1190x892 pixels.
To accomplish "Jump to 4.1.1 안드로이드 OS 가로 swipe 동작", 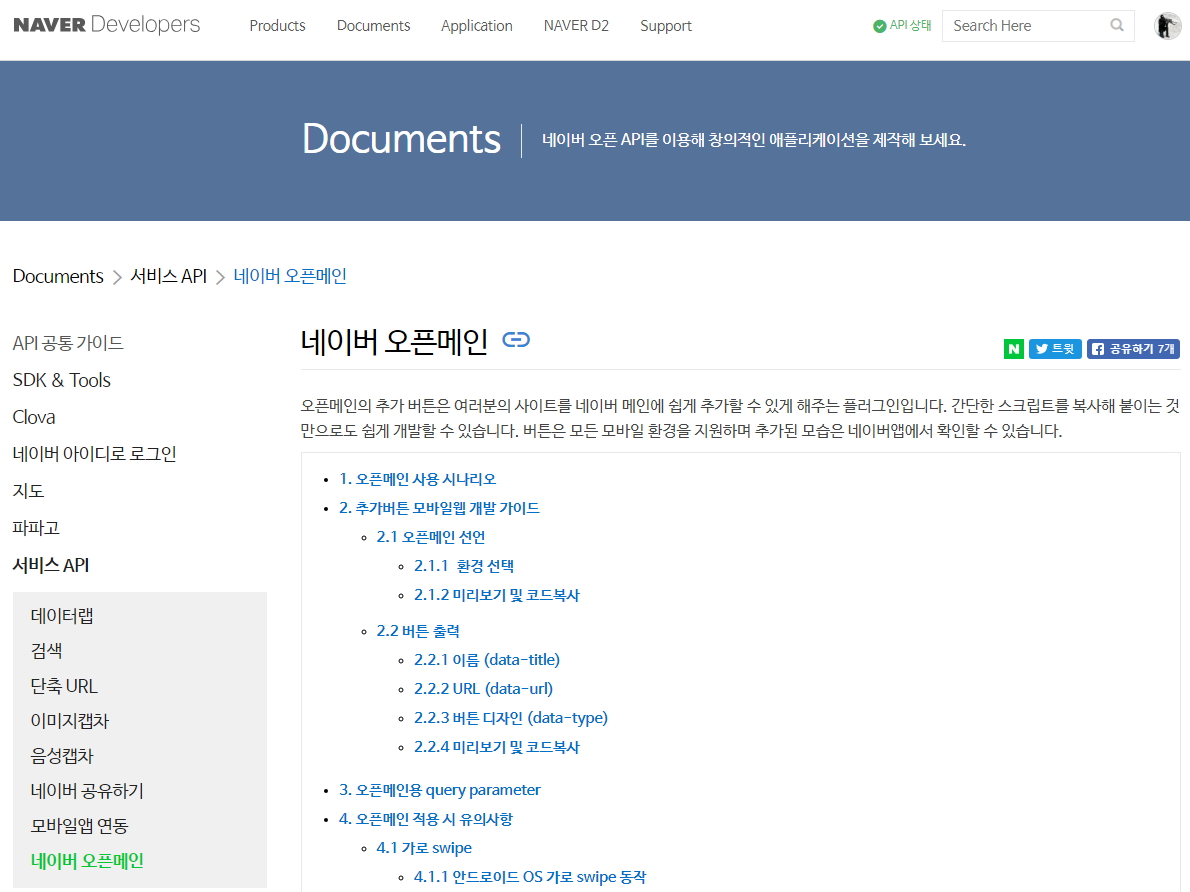I will (530, 876).
